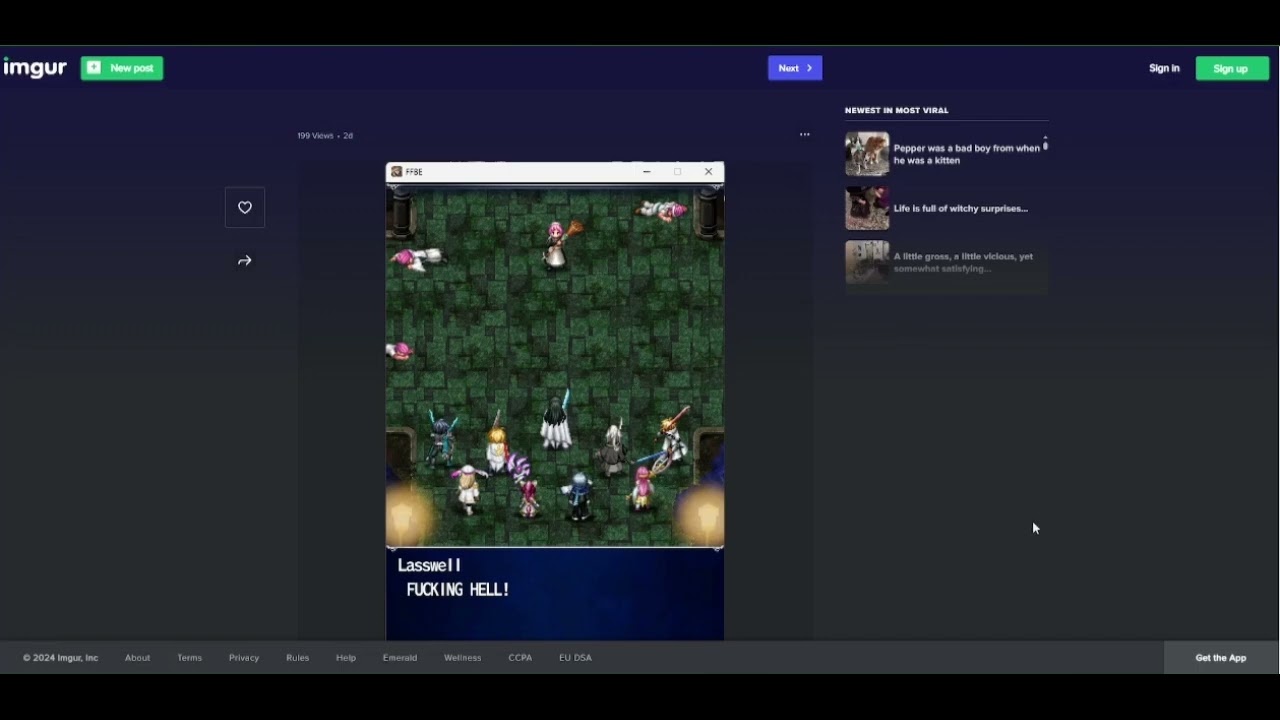The image size is (1280, 720).
Task: Go to the Next post
Action: pyautogui.click(x=795, y=68)
